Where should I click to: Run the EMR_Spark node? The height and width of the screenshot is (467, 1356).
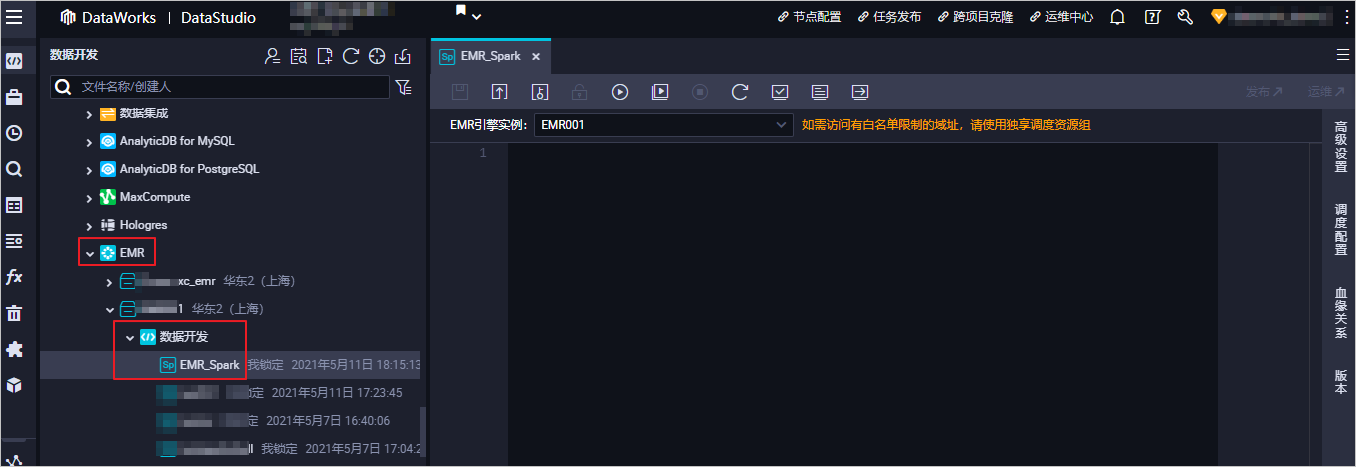[620, 92]
